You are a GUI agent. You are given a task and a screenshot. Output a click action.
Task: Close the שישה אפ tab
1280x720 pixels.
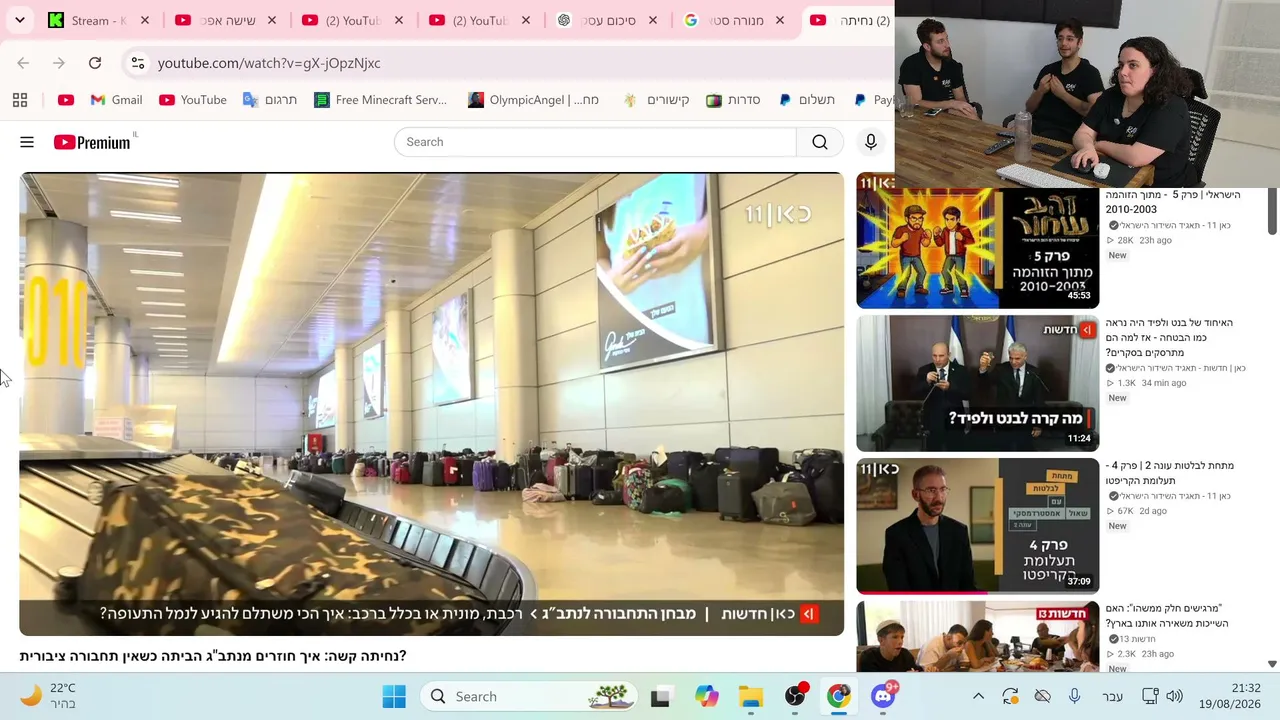272,20
